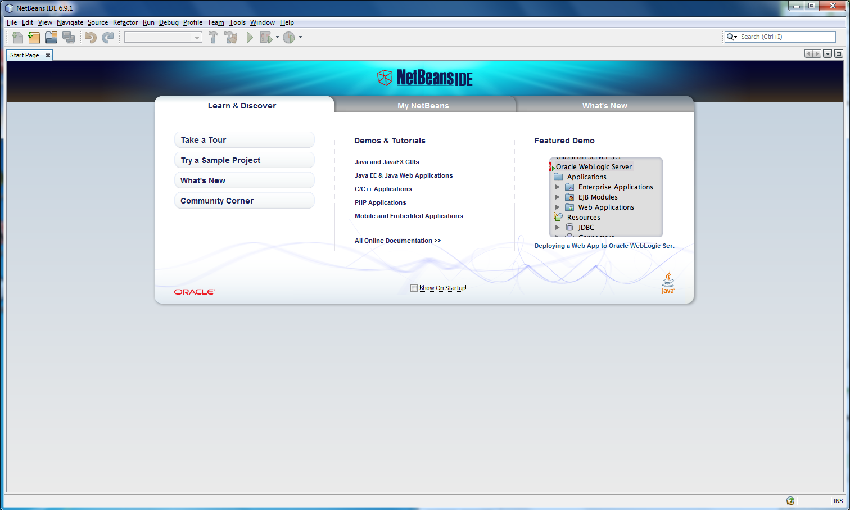Open the project configuration combo box
The width and height of the screenshot is (850, 510).
[x=163, y=37]
